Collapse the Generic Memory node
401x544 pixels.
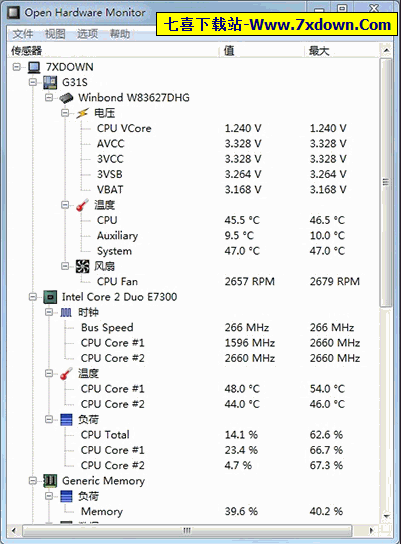tap(33, 481)
